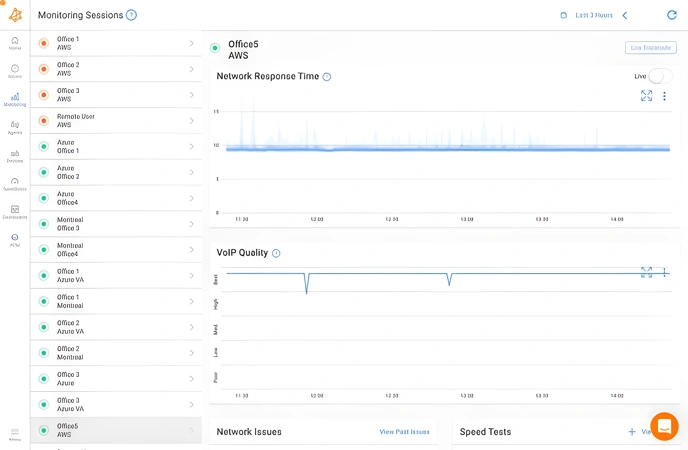Click the second dip in VoIP Quality chart
The height and width of the screenshot is (450, 688).
click(449, 279)
